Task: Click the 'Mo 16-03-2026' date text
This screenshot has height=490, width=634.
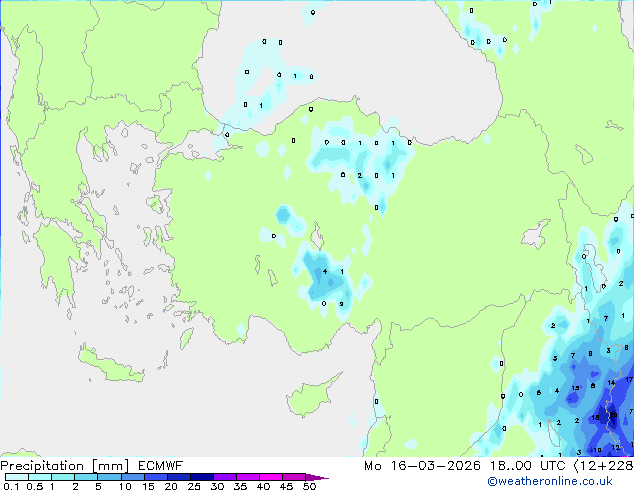Action: [x=422, y=466]
